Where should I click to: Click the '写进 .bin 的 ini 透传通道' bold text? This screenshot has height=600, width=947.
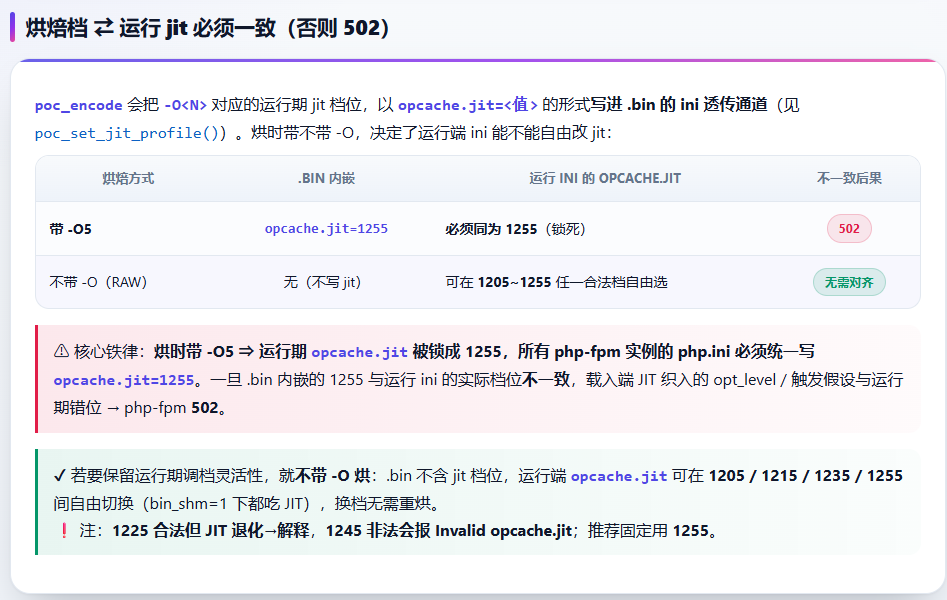point(679,105)
